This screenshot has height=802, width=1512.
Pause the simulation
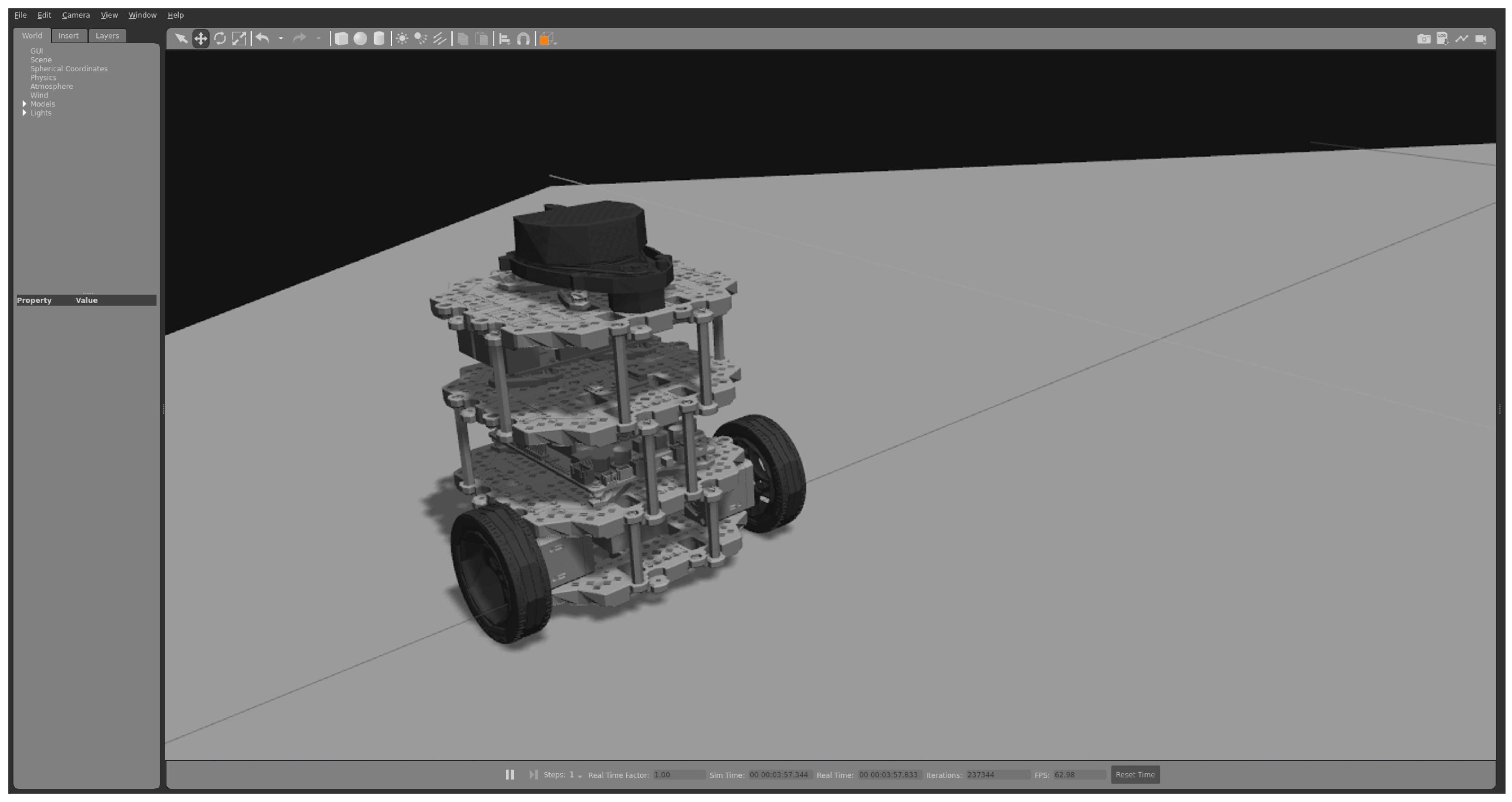tap(510, 774)
